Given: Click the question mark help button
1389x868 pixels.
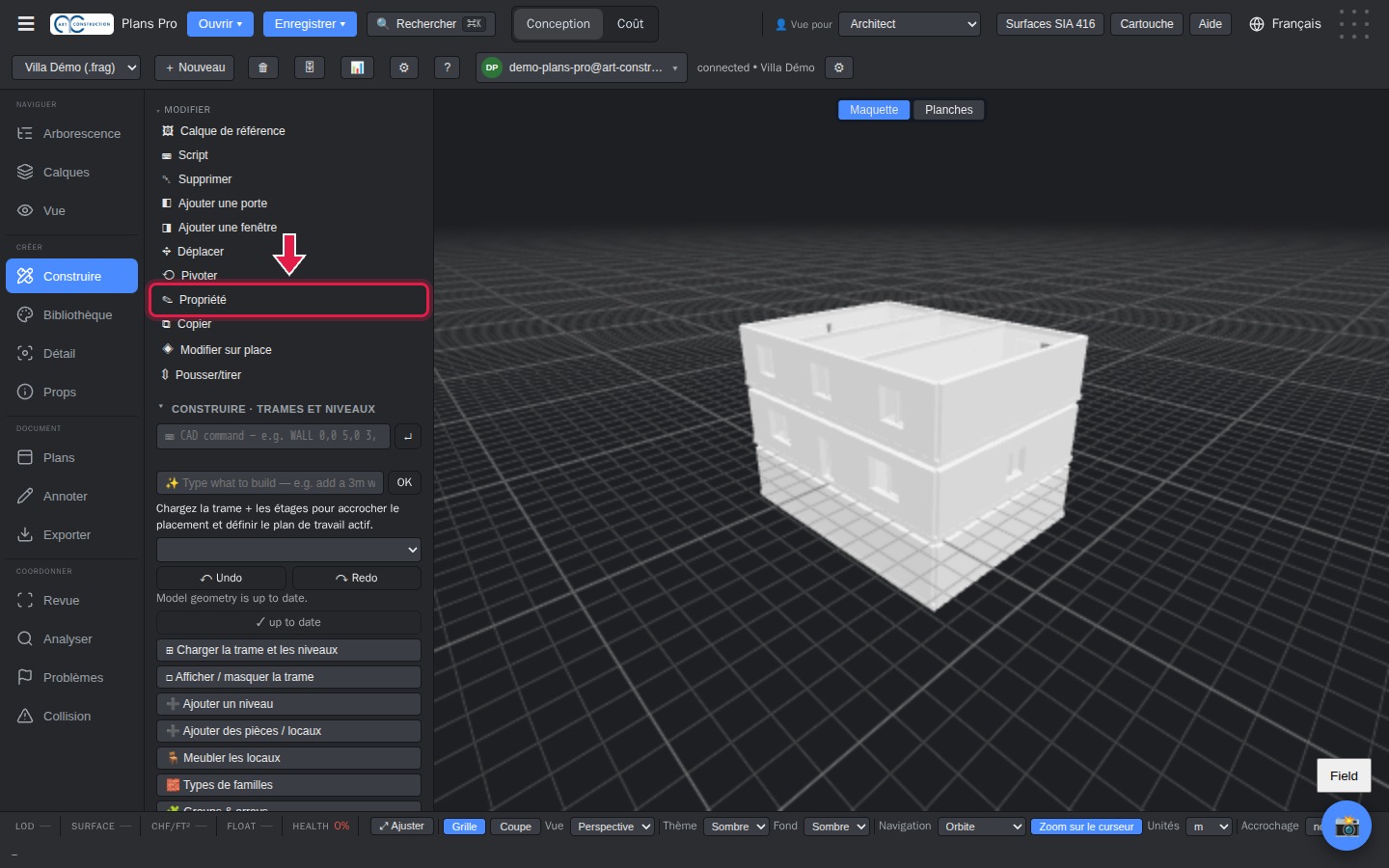Looking at the screenshot, I should (x=447, y=68).
